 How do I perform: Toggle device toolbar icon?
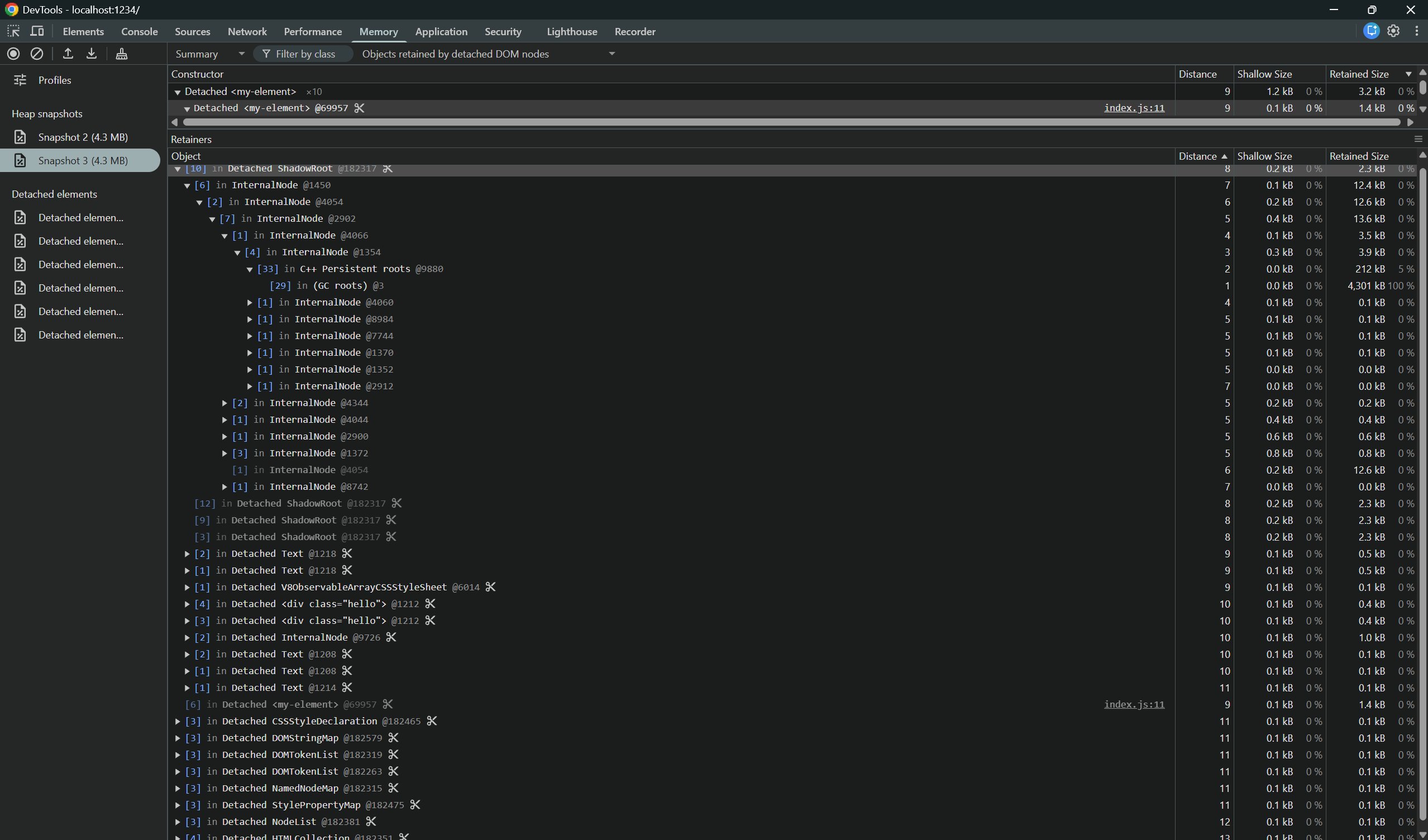[x=37, y=31]
